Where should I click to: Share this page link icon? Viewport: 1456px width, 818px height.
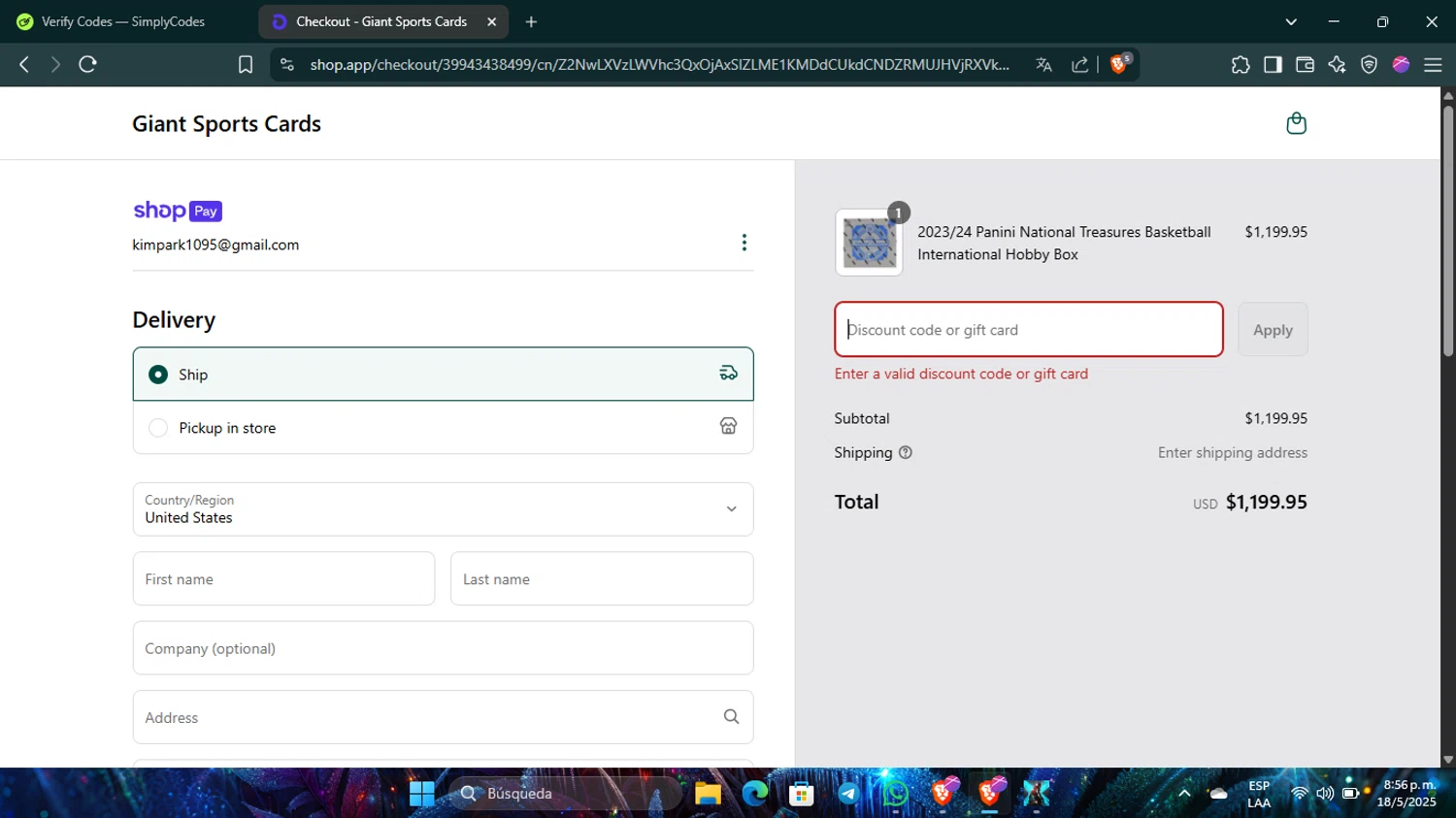click(1079, 64)
